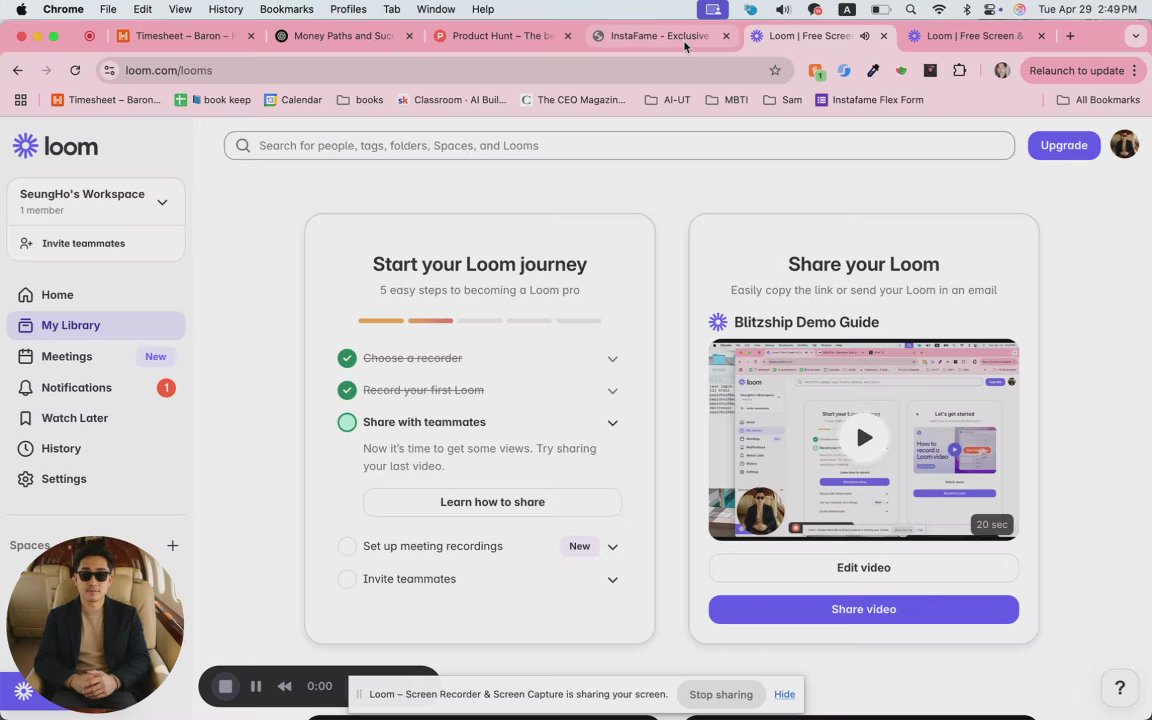The height and width of the screenshot is (720, 1152).
Task: Stop the Loom recording
Action: 226,686
